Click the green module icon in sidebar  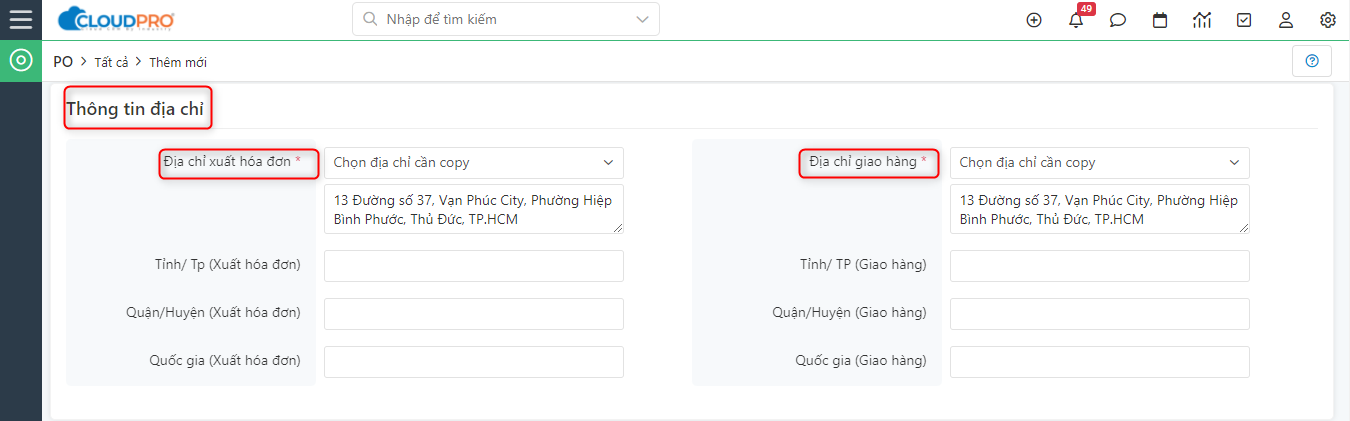pyautogui.click(x=20, y=61)
